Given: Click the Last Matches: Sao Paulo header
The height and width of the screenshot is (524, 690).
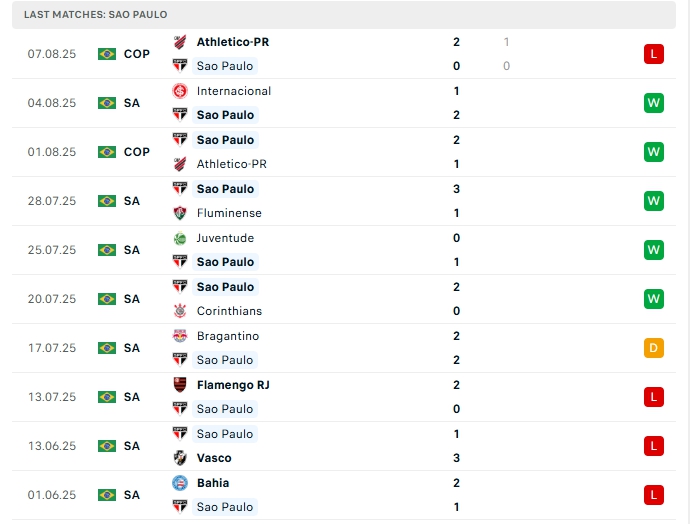Looking at the screenshot, I should point(96,15).
